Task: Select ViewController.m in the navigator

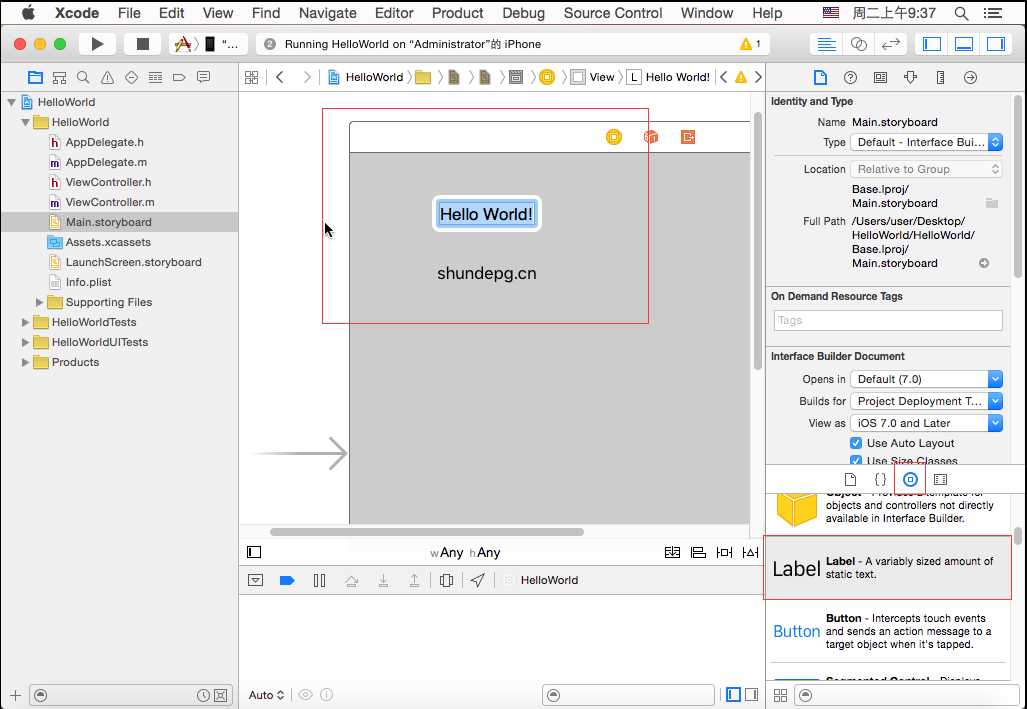Action: tap(110, 202)
